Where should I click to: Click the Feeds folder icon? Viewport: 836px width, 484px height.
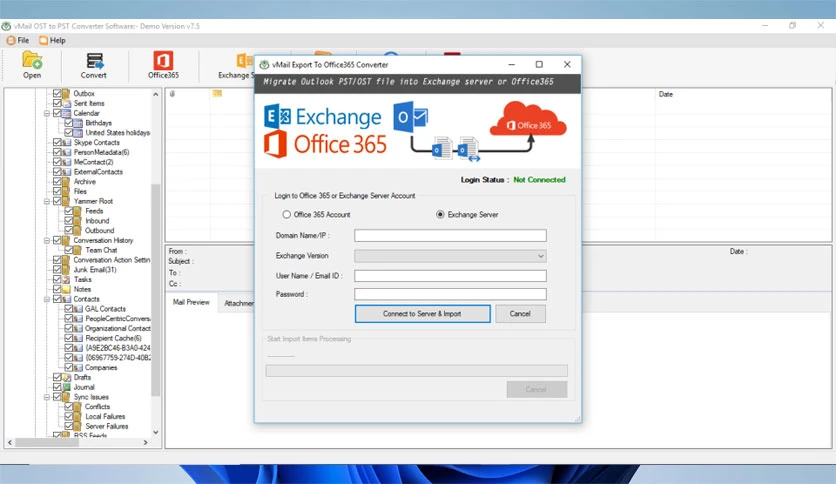click(78, 211)
